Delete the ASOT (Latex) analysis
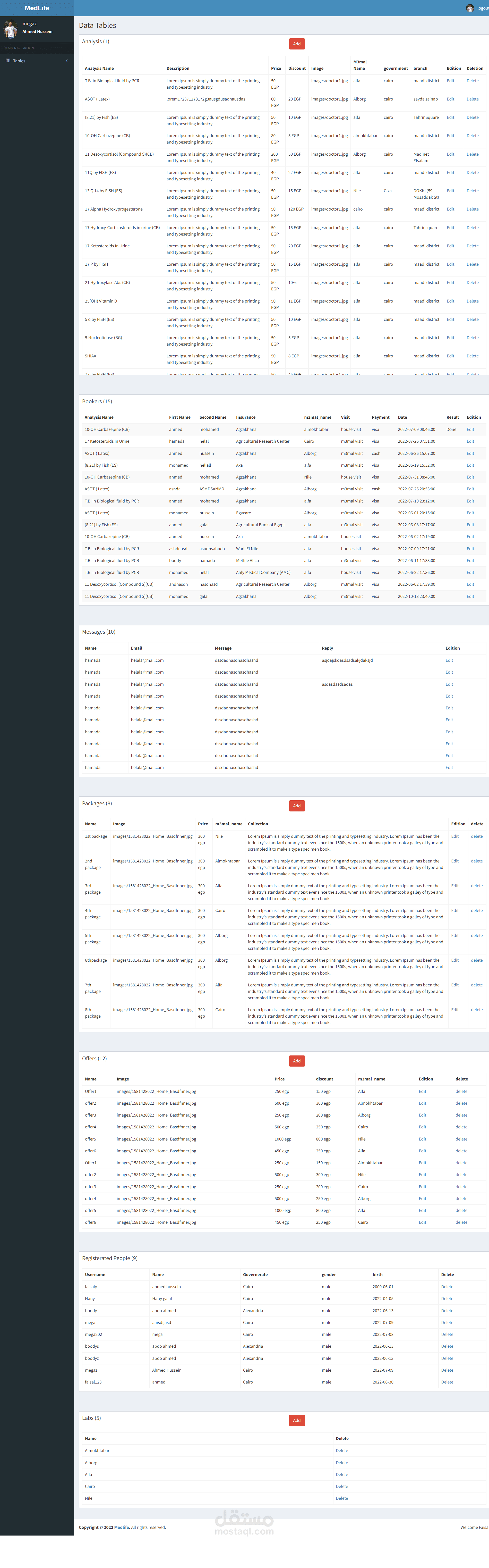The height and width of the screenshot is (1568, 489). pyautogui.click(x=473, y=99)
